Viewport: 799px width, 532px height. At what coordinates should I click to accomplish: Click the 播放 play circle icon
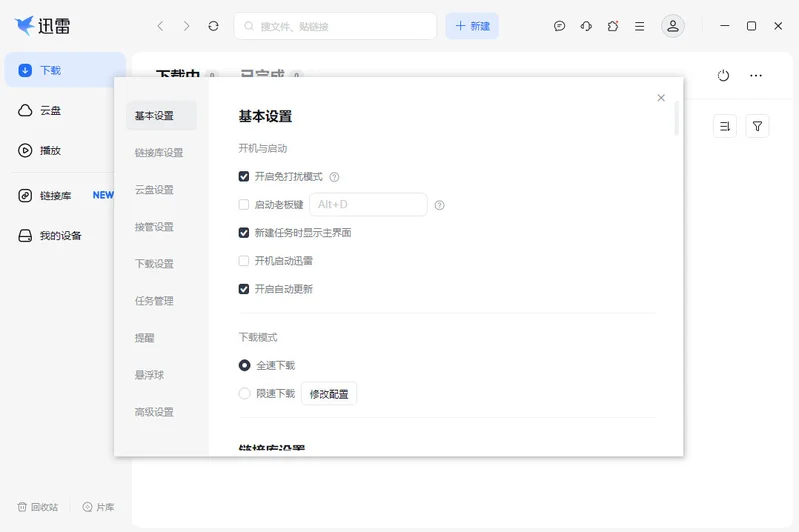coord(25,150)
